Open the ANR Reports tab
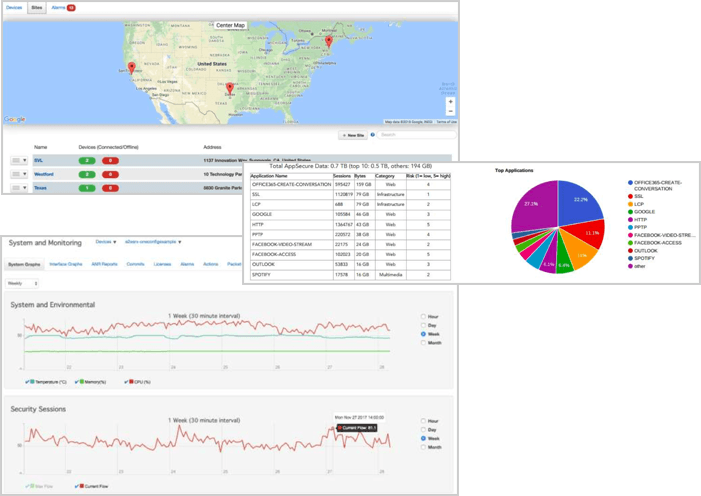701x496 pixels. (104, 264)
